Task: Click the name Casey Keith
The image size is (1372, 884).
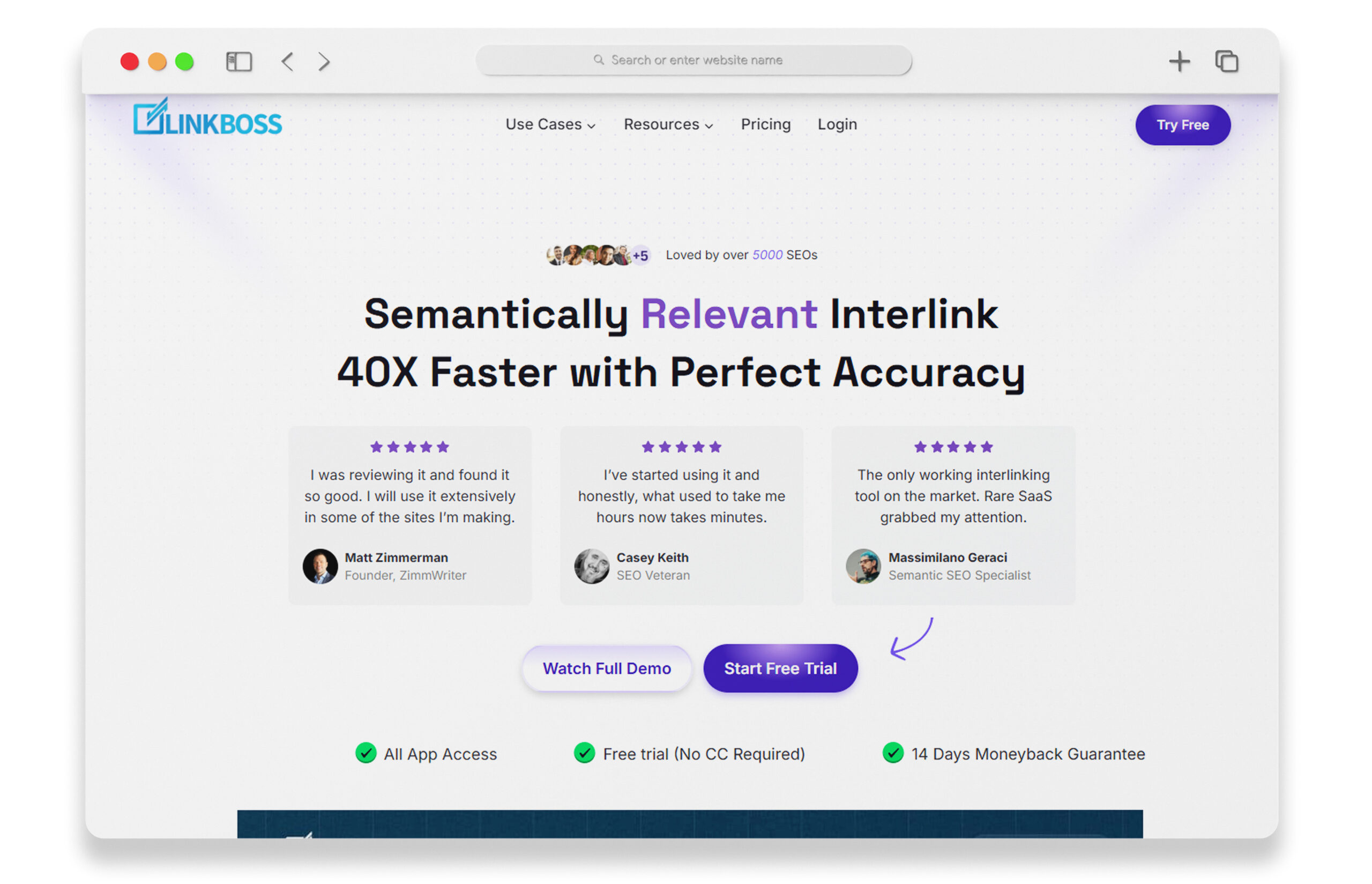Action: pos(652,558)
